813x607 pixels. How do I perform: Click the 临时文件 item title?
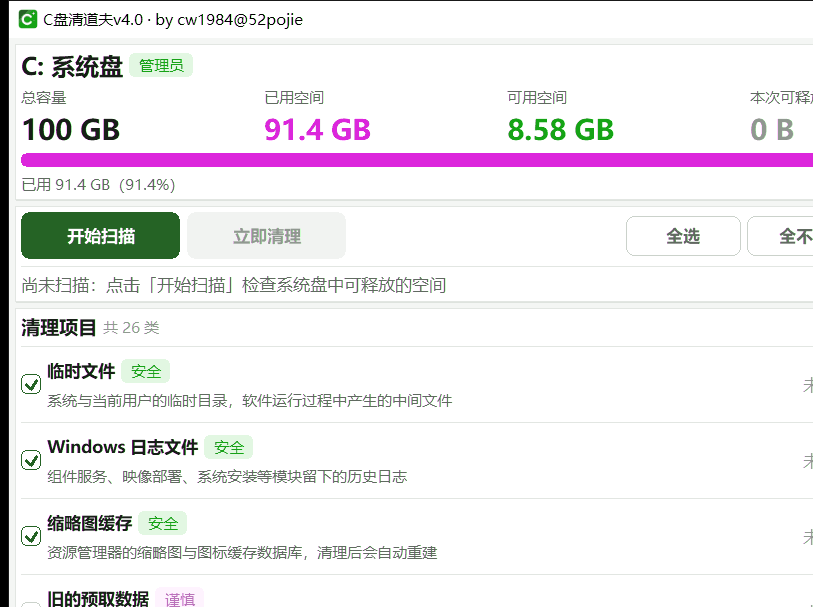[x=81, y=371]
